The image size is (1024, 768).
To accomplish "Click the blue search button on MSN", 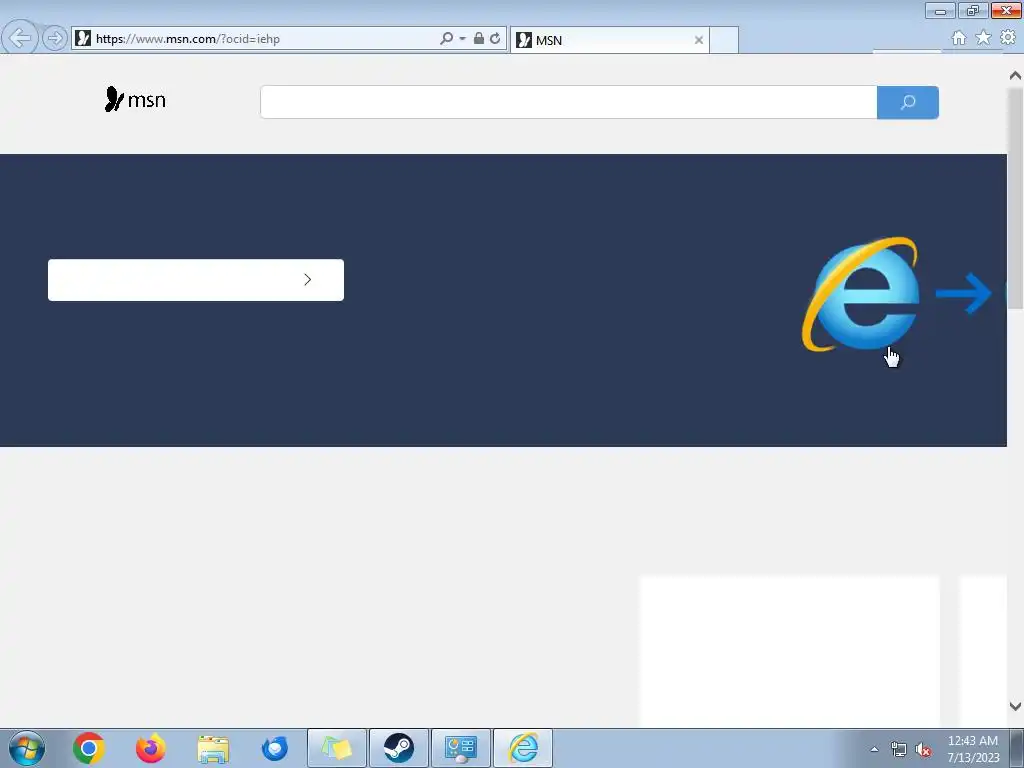I will tap(908, 103).
